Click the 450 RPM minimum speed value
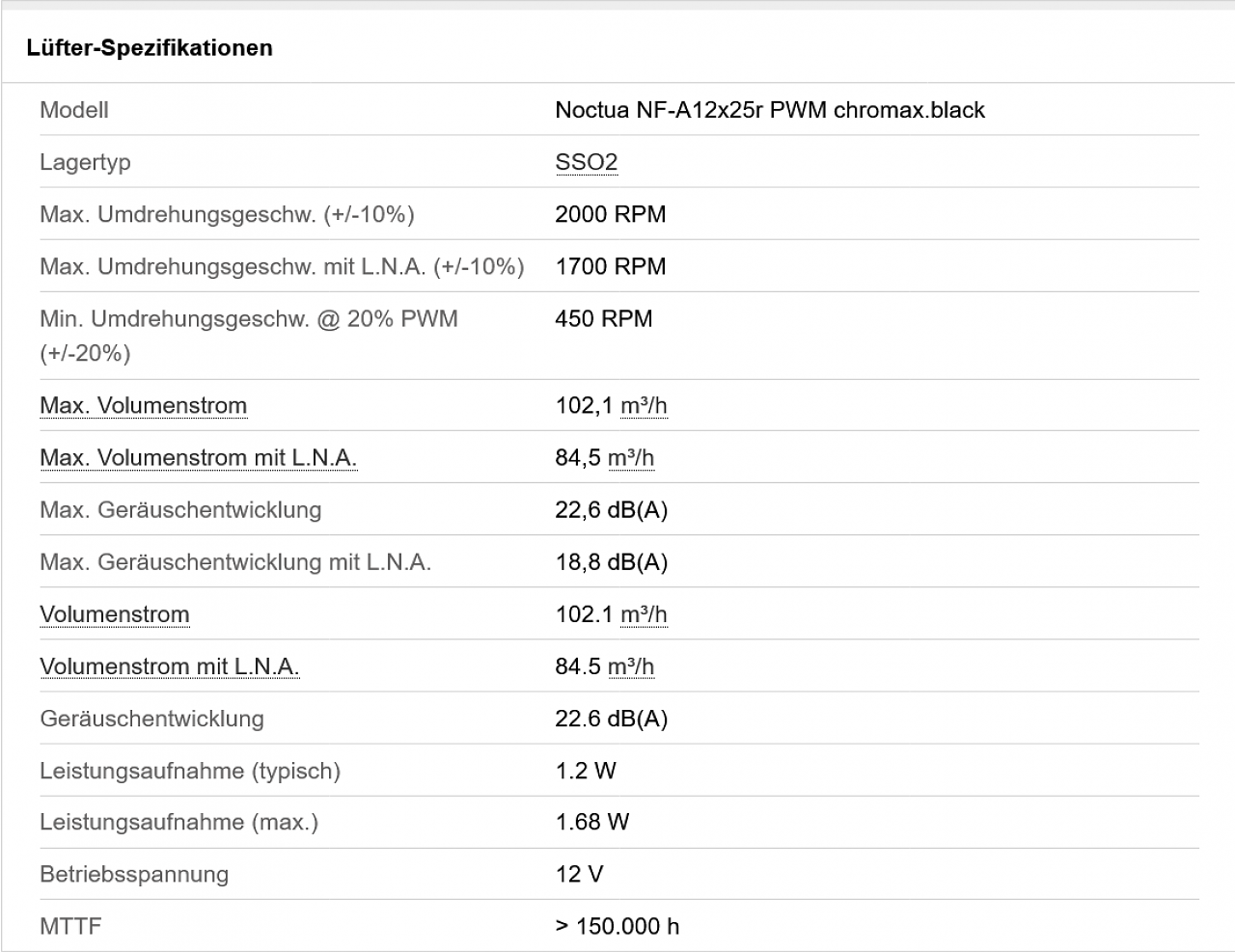Viewport: 1235px width, 952px height. [x=603, y=318]
